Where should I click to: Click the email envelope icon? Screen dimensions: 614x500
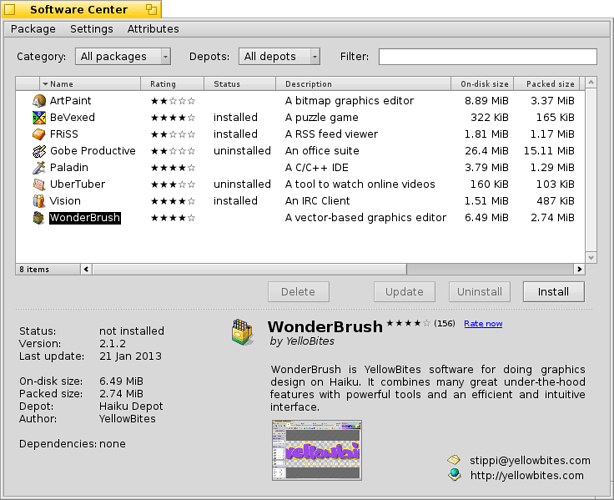tap(454, 459)
